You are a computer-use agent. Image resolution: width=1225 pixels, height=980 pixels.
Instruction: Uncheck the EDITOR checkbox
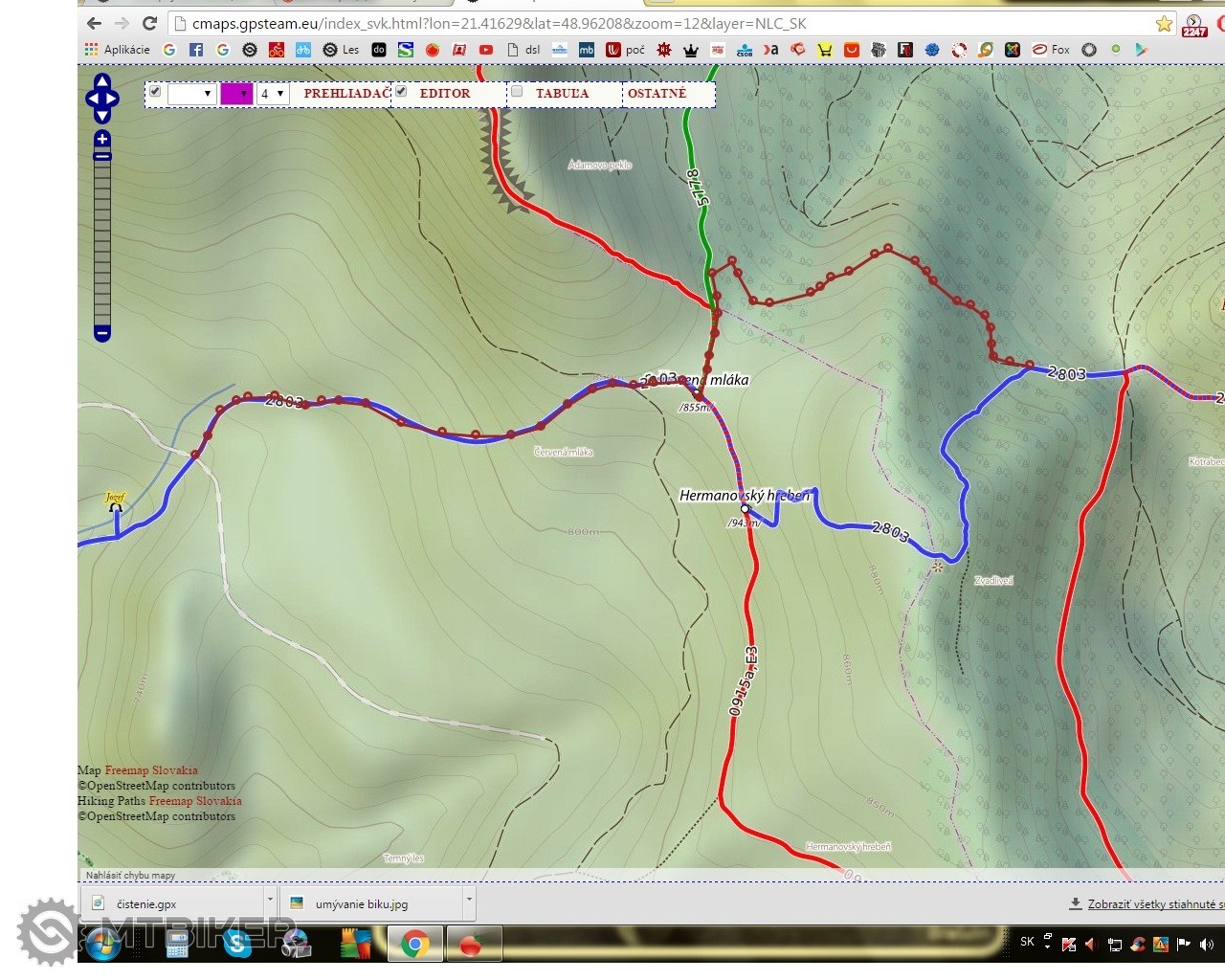402,92
